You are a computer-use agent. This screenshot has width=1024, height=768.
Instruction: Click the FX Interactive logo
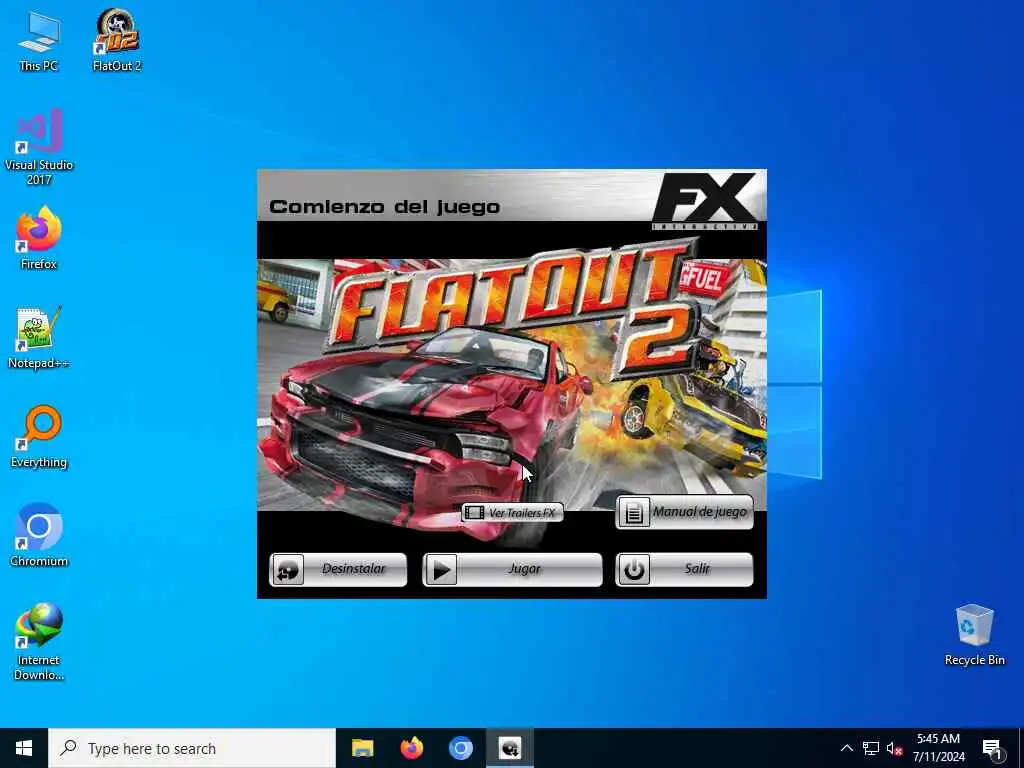(x=706, y=200)
